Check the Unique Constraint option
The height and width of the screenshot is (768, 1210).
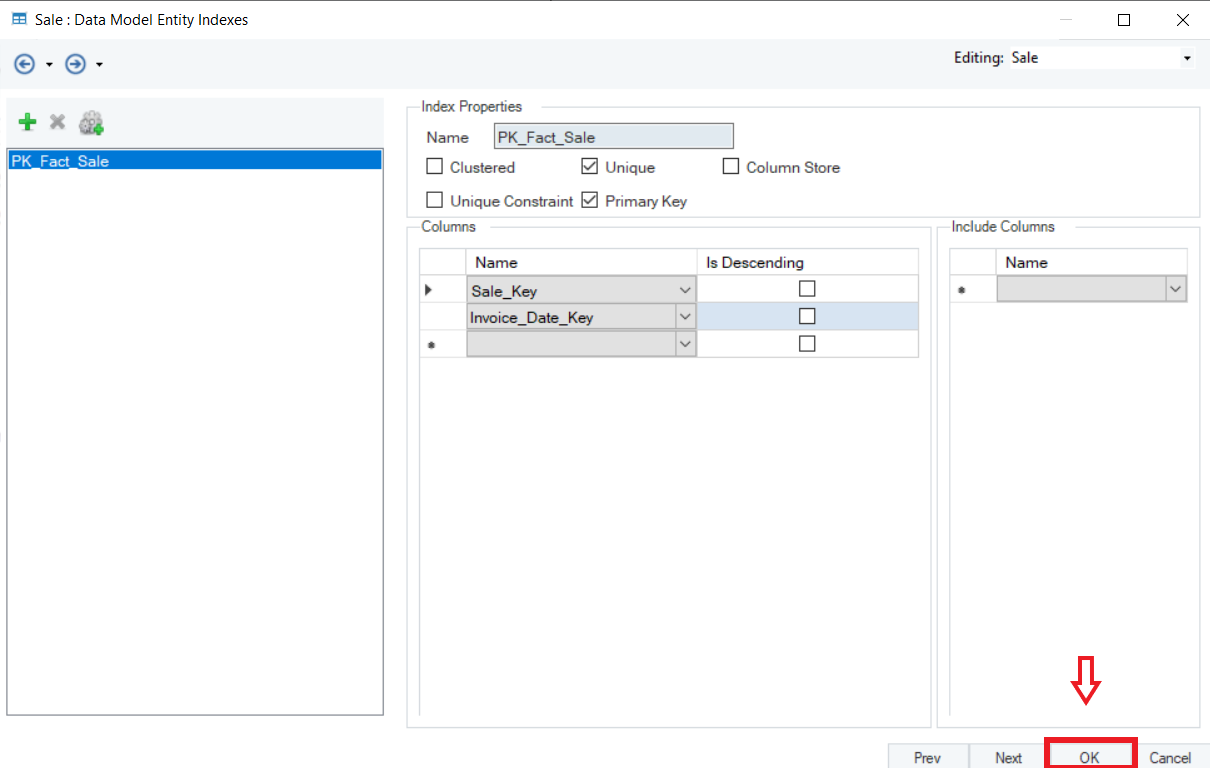click(434, 200)
